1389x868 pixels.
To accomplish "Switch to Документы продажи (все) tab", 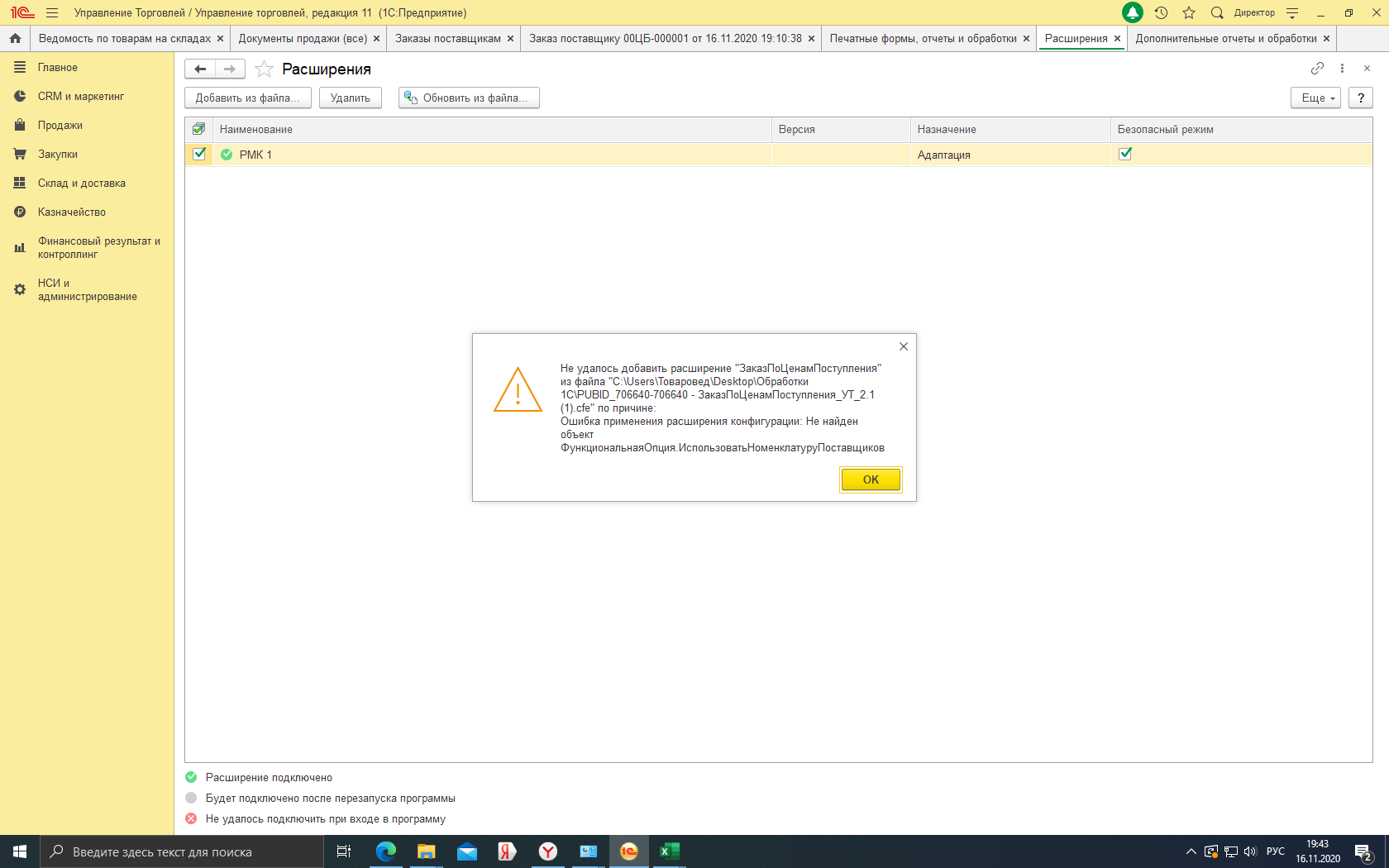I will [303, 38].
